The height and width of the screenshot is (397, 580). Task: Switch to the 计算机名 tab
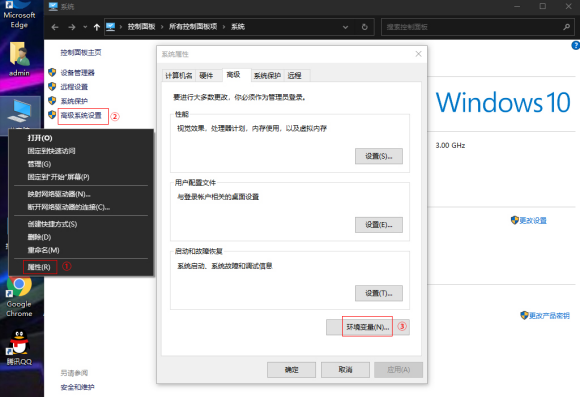(179, 76)
